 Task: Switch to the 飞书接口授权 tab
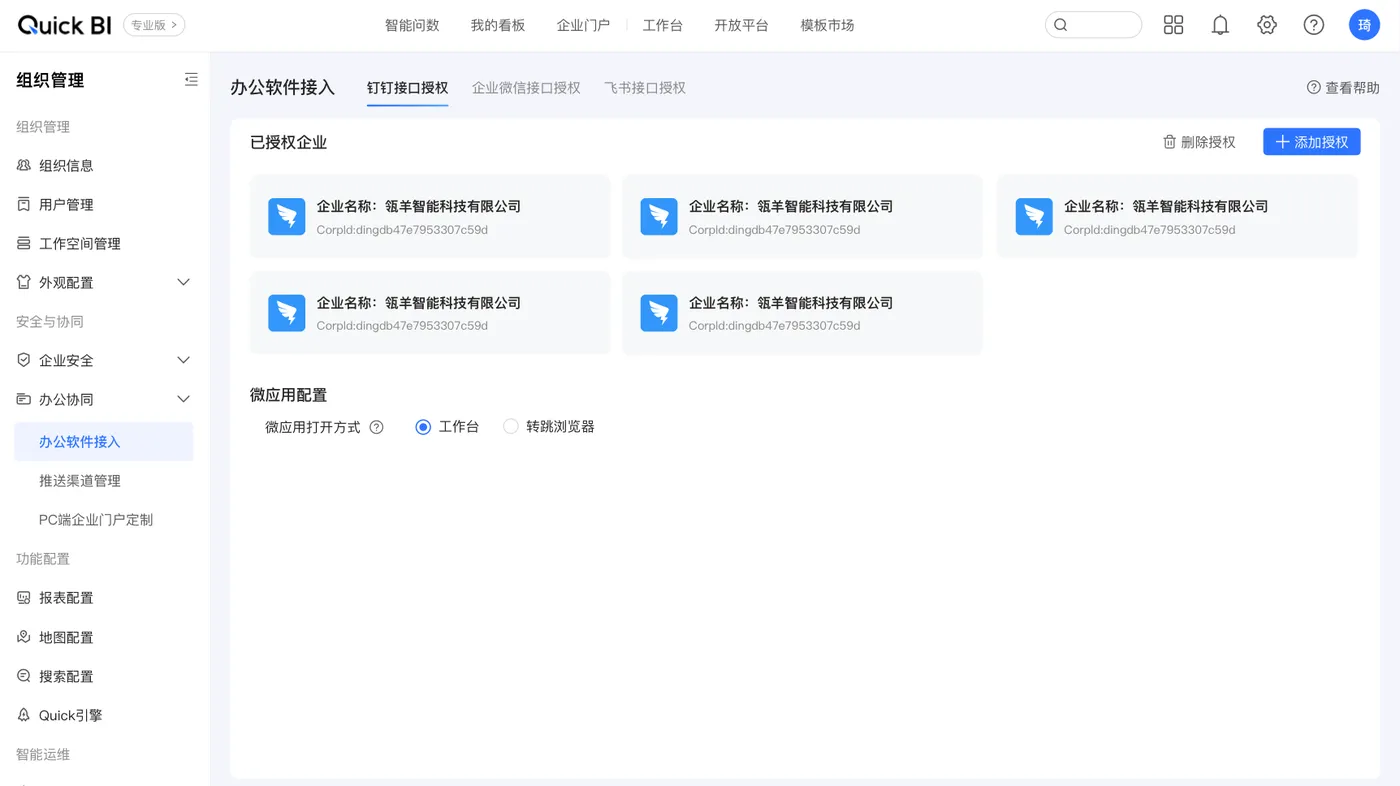pos(645,88)
